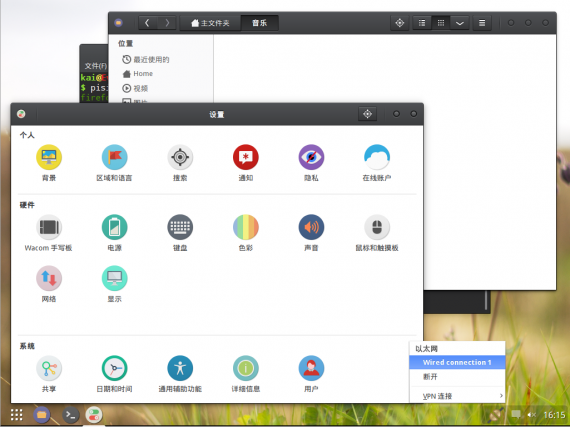Click the network tray icon

click(495, 414)
